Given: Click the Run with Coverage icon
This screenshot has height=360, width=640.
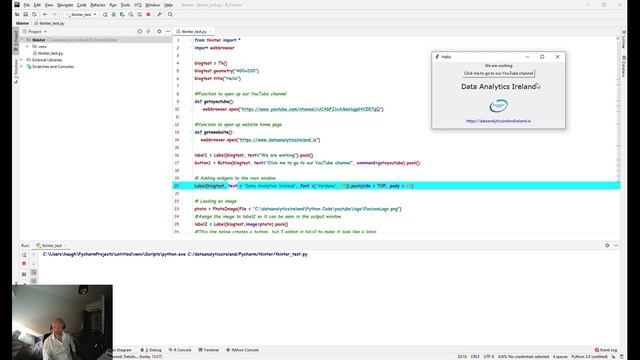Looking at the screenshot, I should (x=122, y=14).
